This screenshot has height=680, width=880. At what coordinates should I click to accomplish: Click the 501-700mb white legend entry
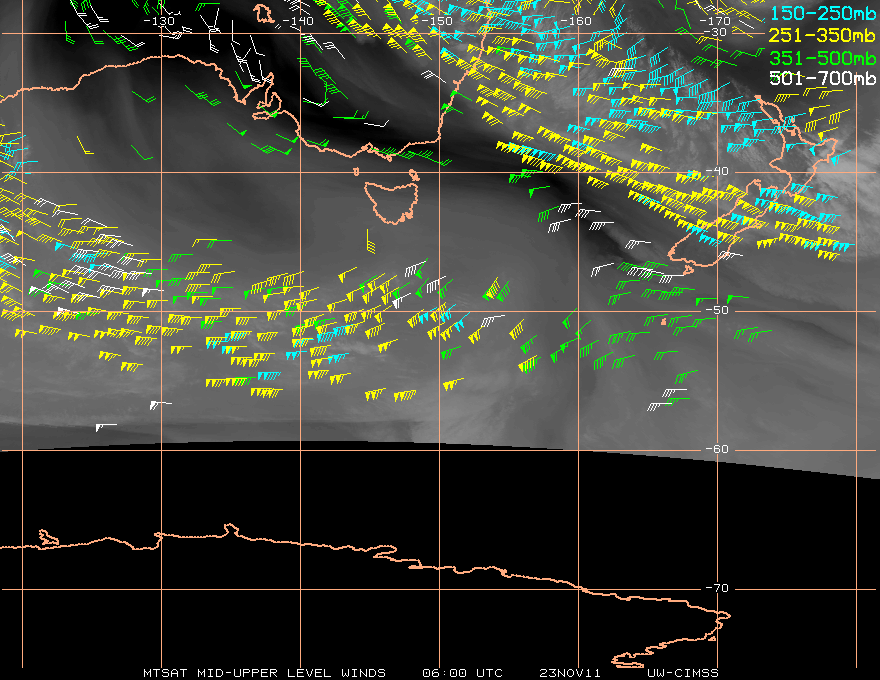coord(823,78)
